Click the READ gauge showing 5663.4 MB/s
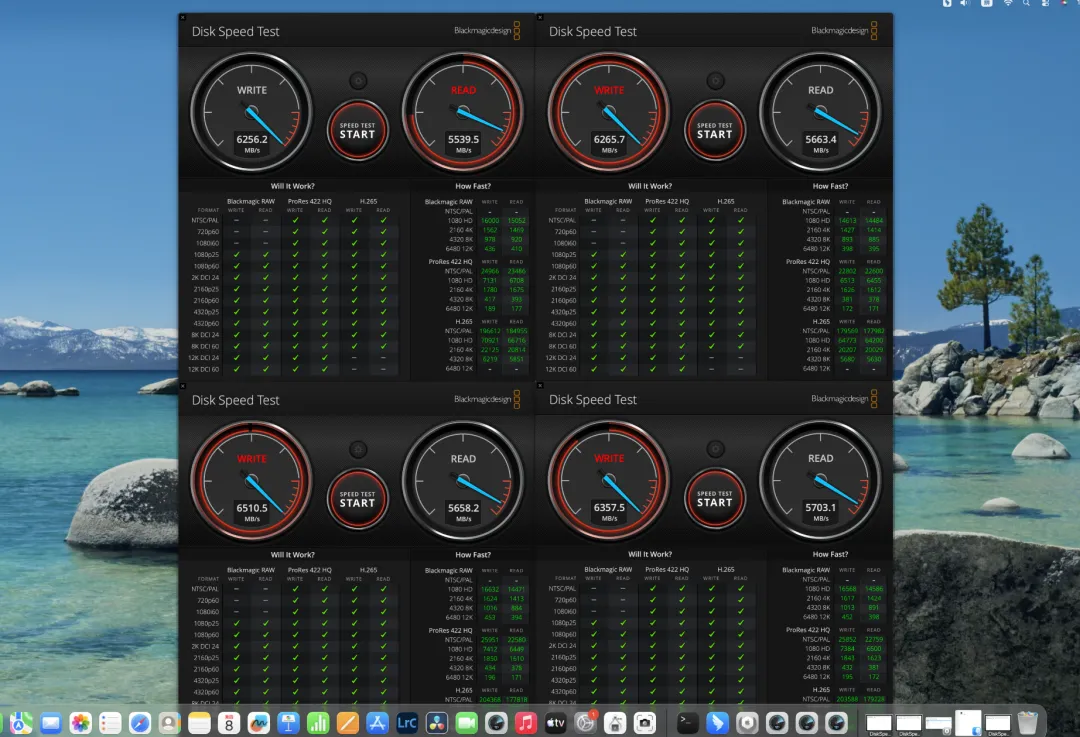The width and height of the screenshot is (1080, 737). point(820,113)
